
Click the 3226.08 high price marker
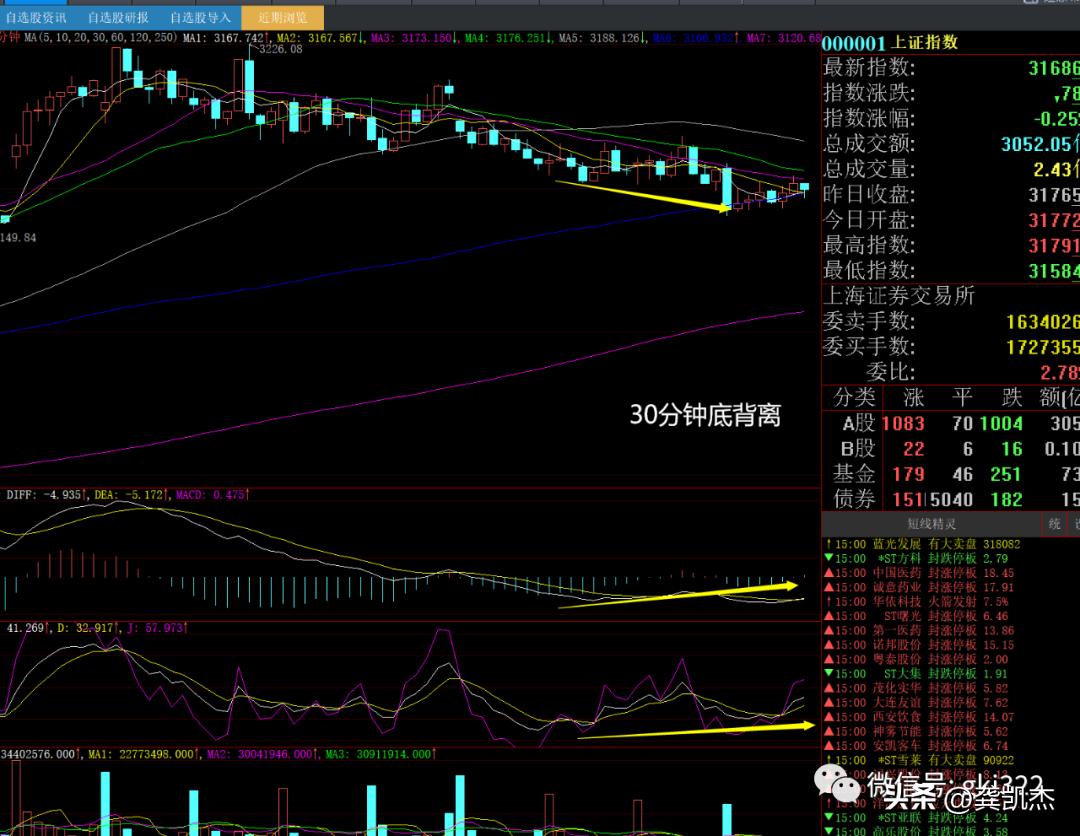280,48
